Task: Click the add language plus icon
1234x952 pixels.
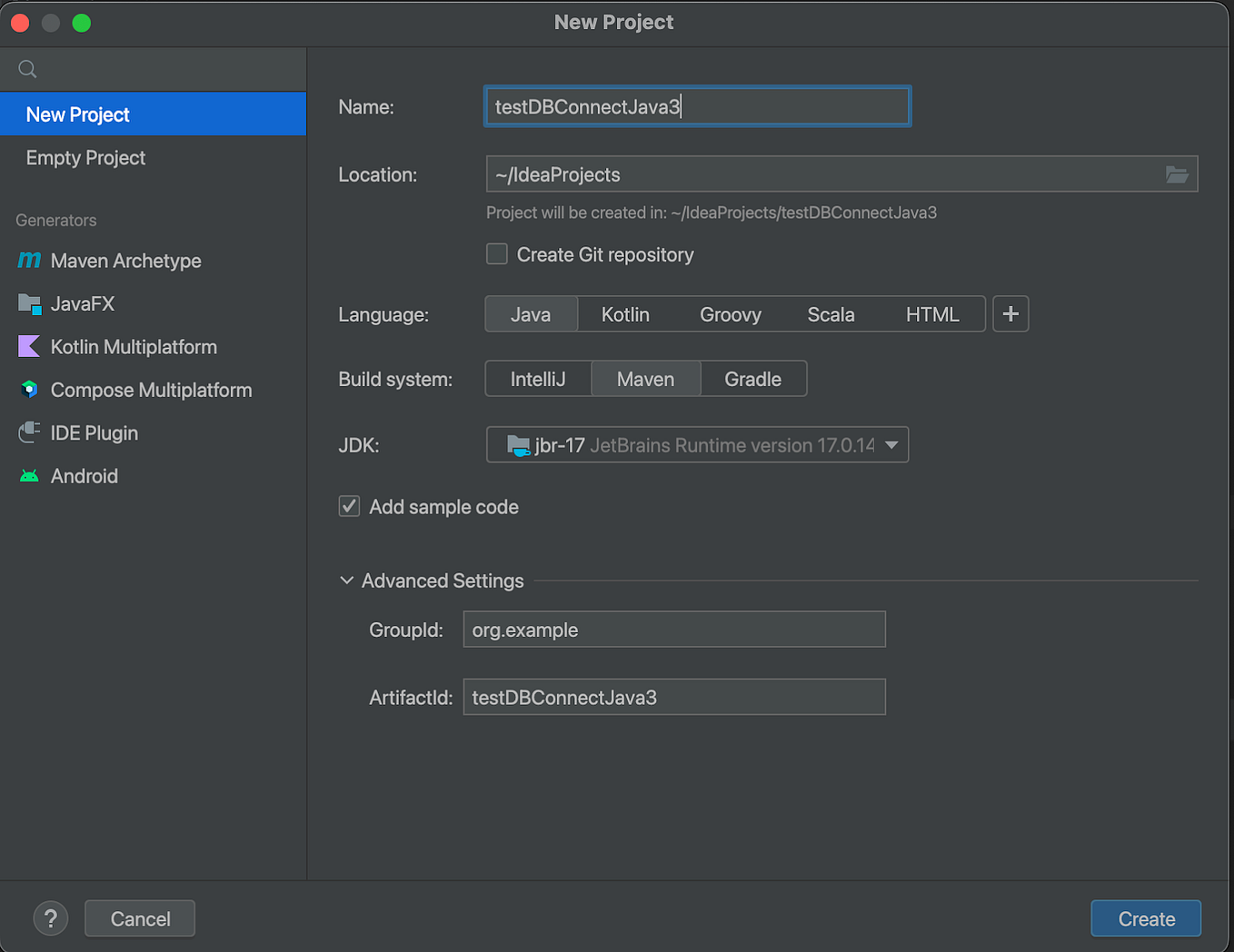Action: pyautogui.click(x=1010, y=313)
